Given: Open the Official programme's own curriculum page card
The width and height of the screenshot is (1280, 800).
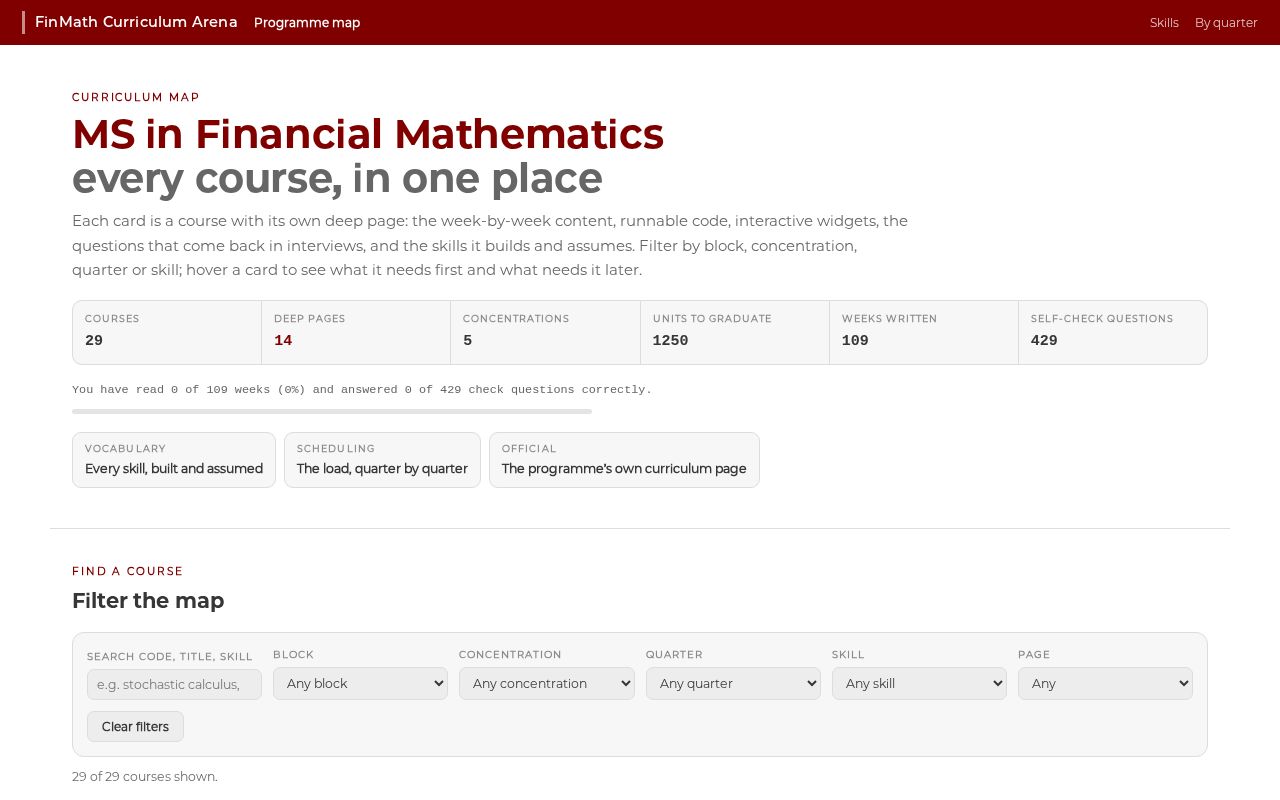Looking at the screenshot, I should click(x=624, y=460).
